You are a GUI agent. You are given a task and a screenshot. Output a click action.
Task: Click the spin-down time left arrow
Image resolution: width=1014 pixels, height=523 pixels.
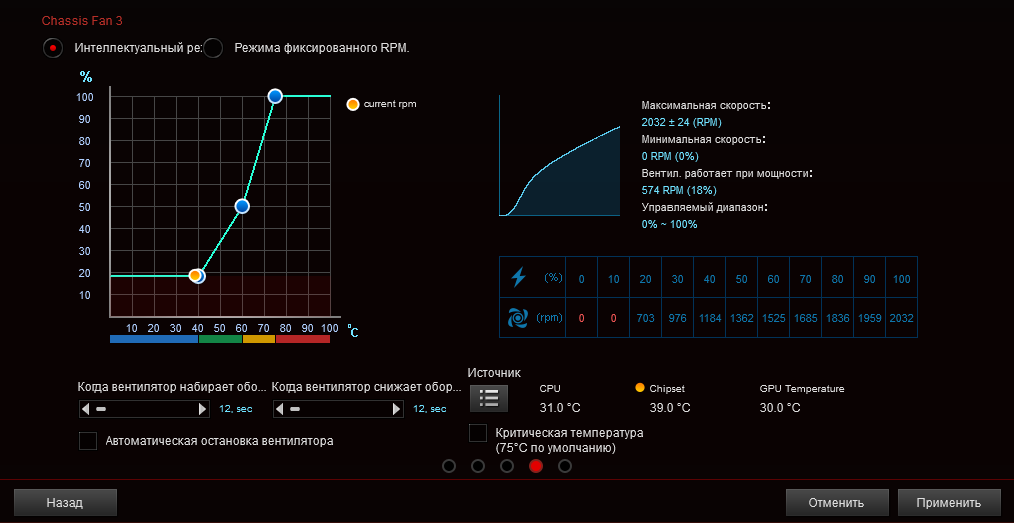[x=280, y=409]
